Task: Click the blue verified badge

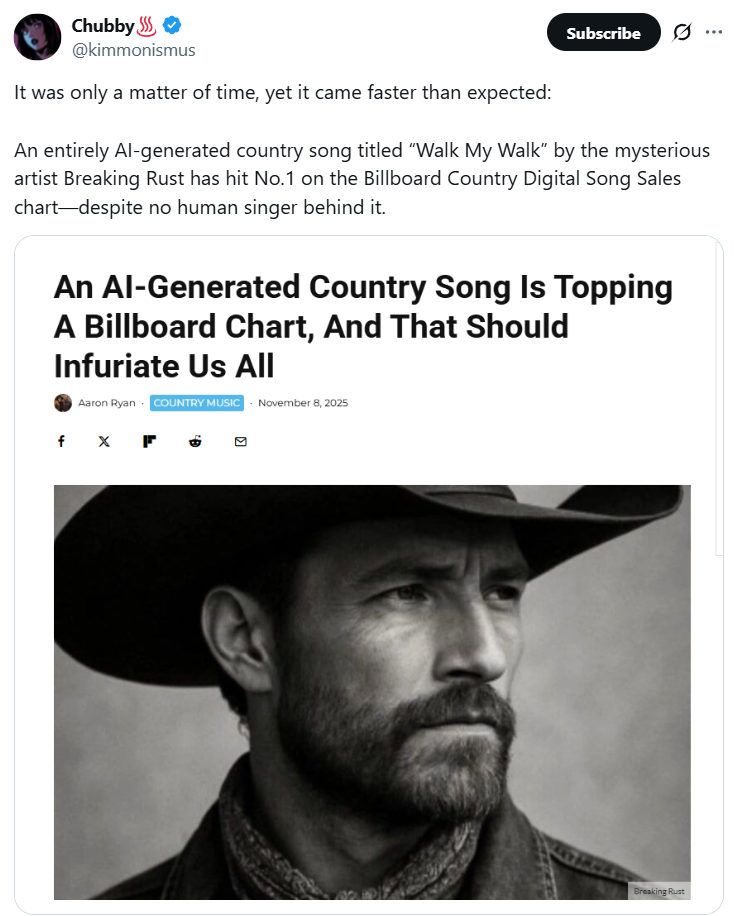Action: 172,26
